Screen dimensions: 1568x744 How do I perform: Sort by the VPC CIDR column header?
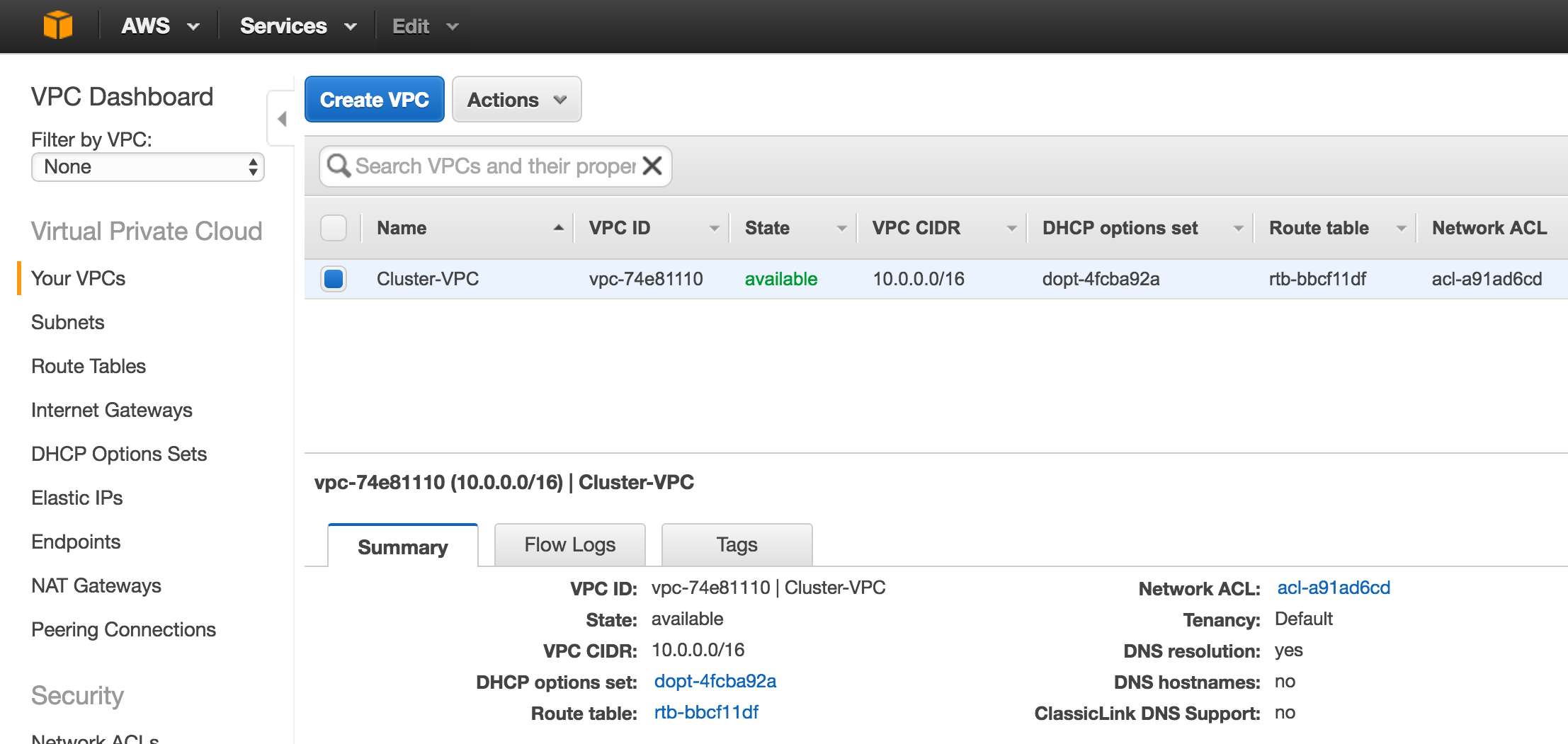point(942,228)
